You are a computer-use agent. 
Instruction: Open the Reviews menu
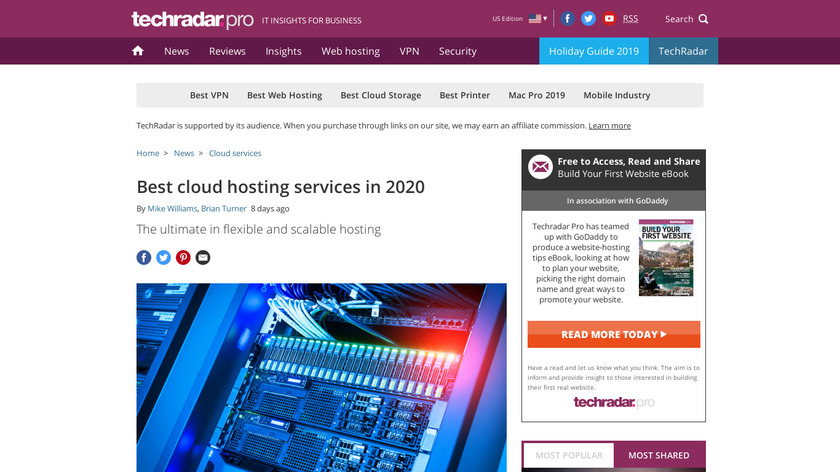tap(227, 51)
